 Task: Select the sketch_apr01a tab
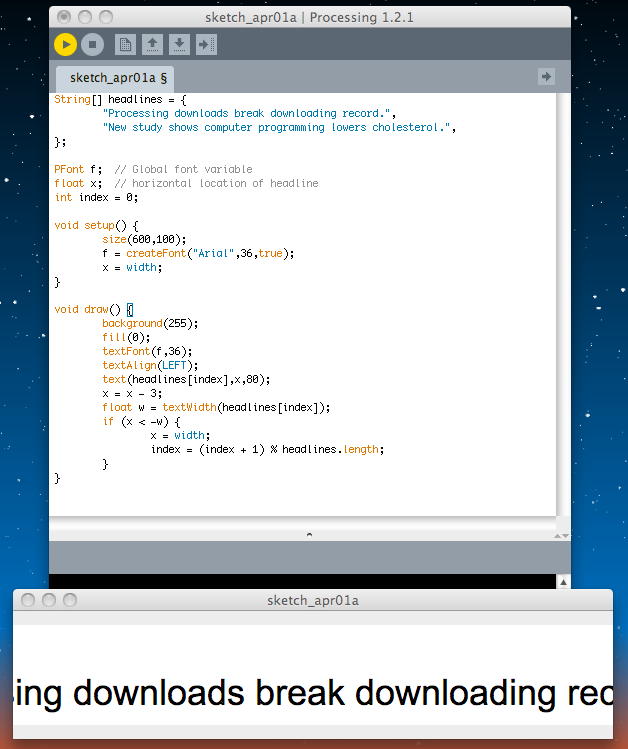tap(115, 78)
